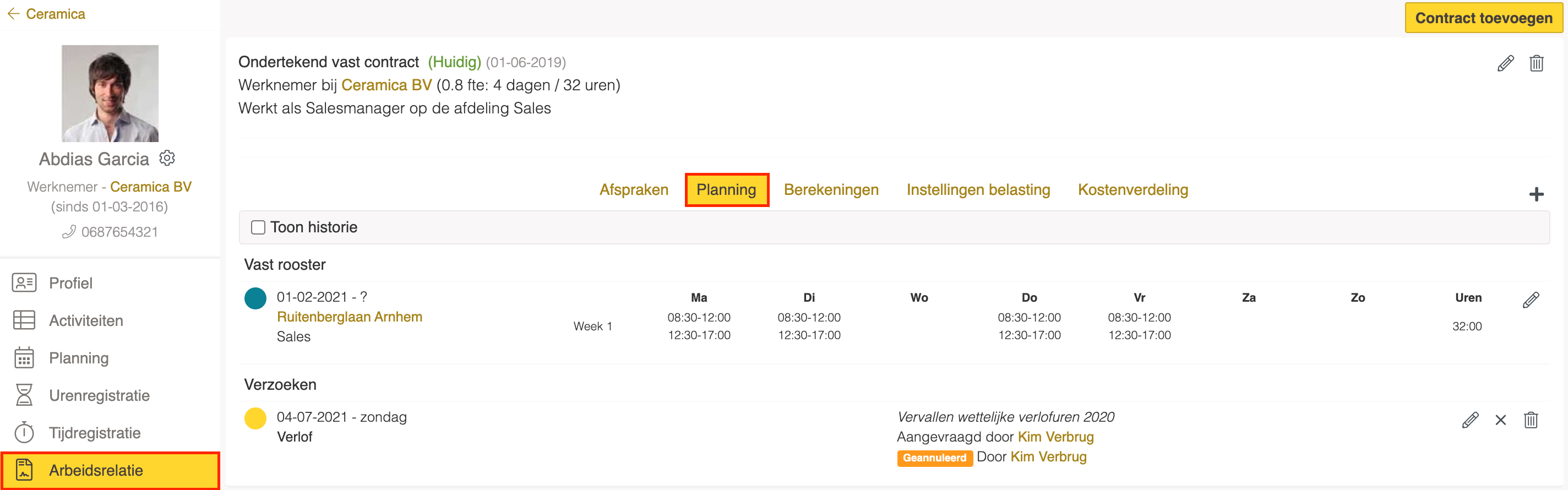
Task: Open Kim Verbrug link after Aangevraagd door
Action: point(1055,437)
